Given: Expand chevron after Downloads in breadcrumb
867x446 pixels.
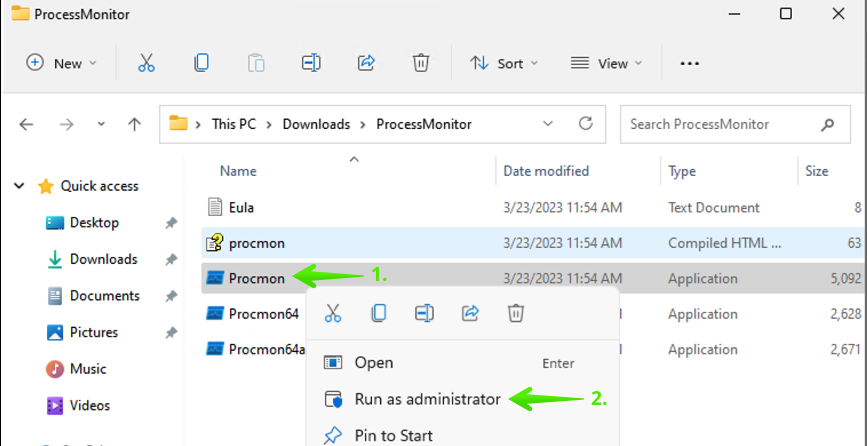Looking at the screenshot, I should click(363, 124).
